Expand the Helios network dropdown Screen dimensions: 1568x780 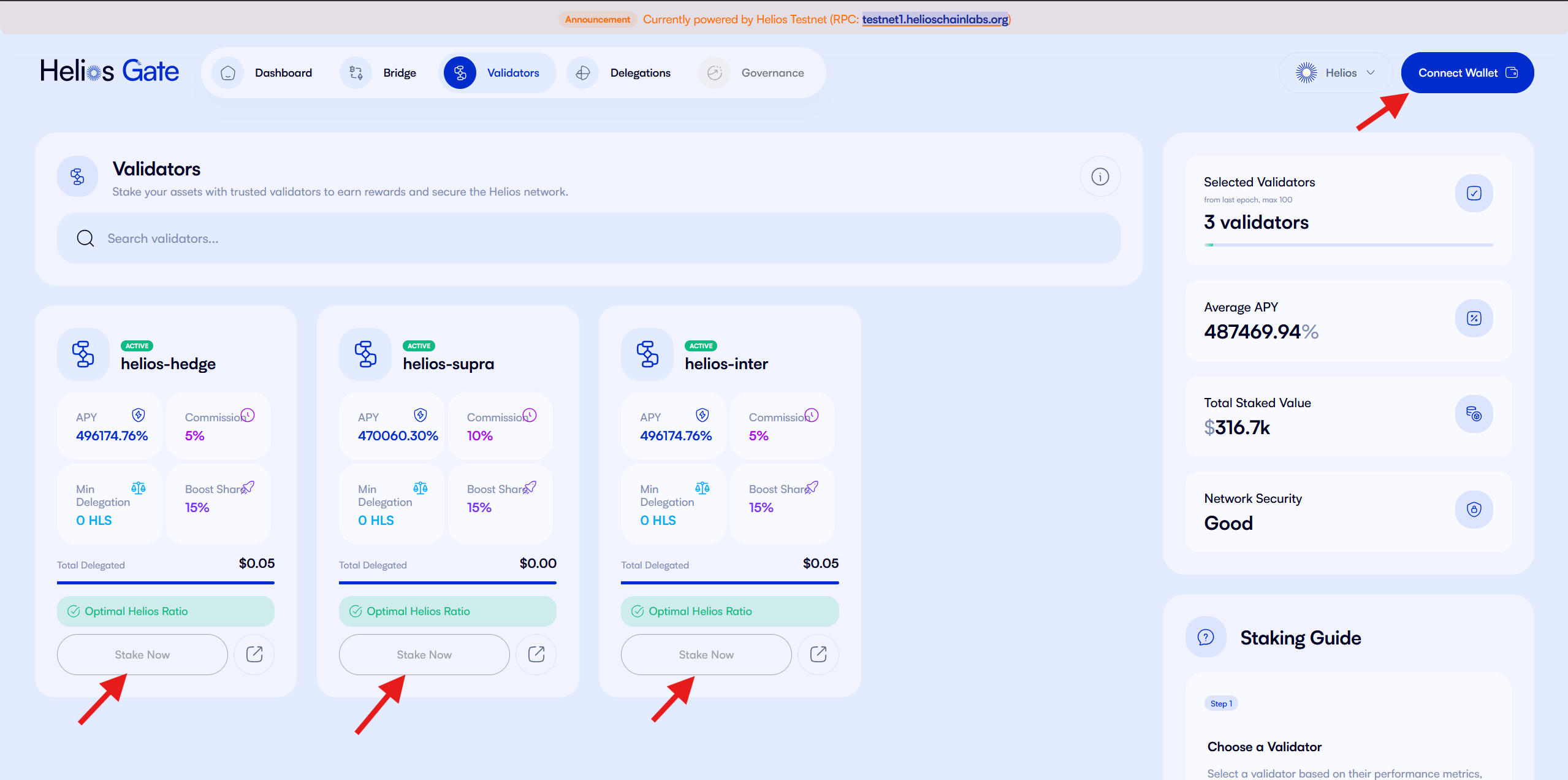point(1335,73)
